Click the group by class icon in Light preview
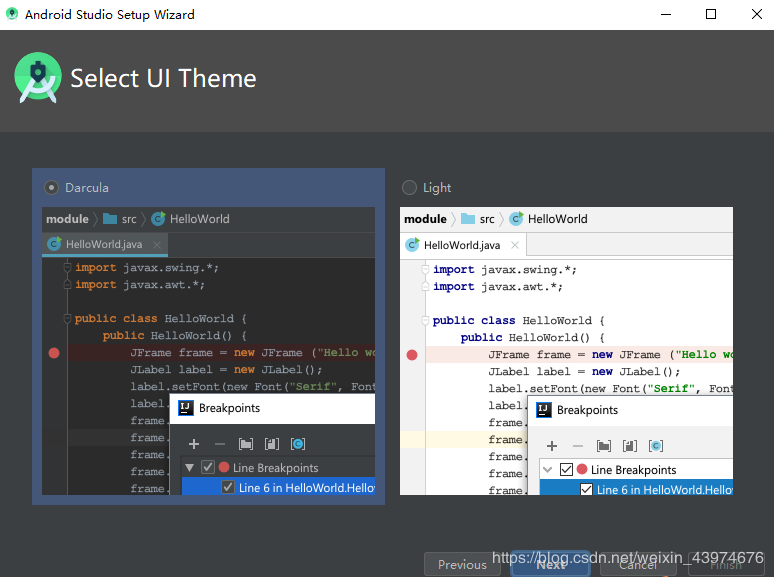774x577 pixels. [656, 446]
